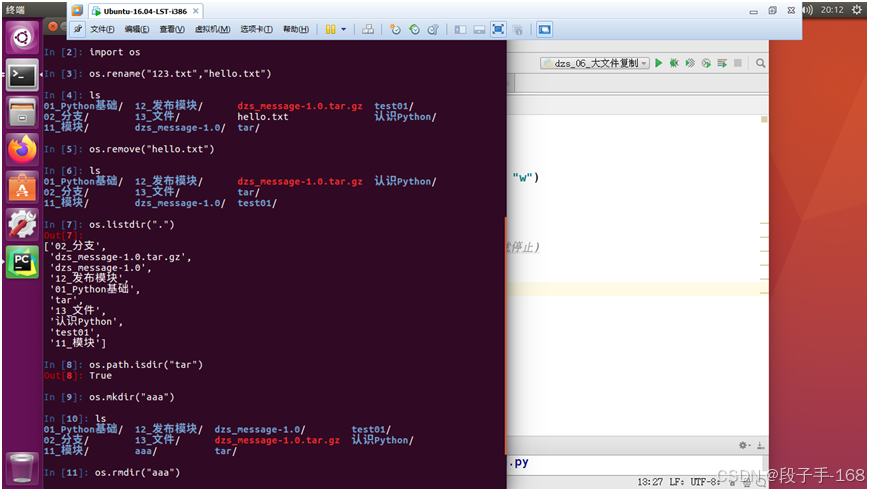Open Ubuntu Software center from launcher
Viewport: 869px width, 491px height.
pyautogui.click(x=22, y=187)
